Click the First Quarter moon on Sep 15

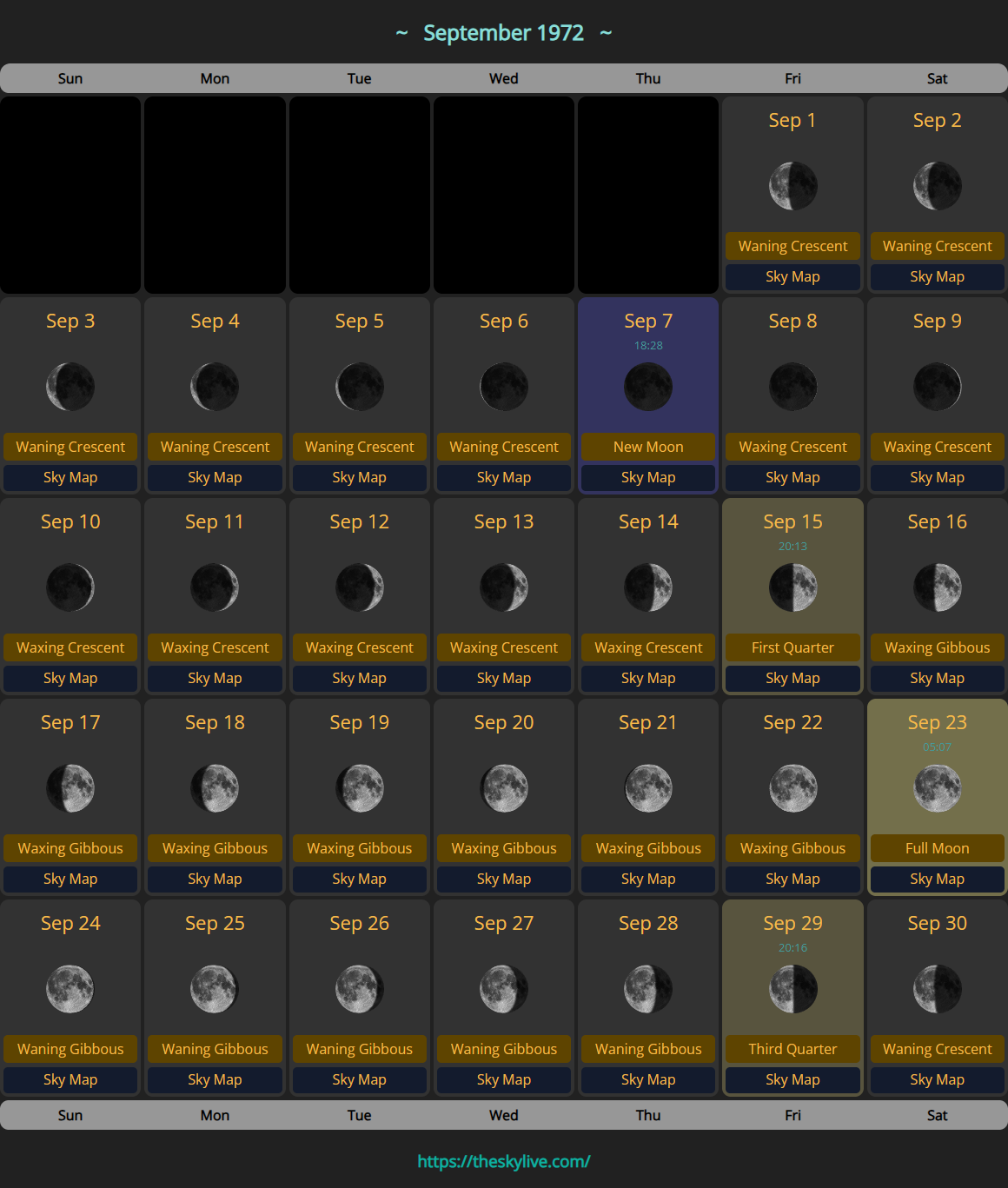792,587
